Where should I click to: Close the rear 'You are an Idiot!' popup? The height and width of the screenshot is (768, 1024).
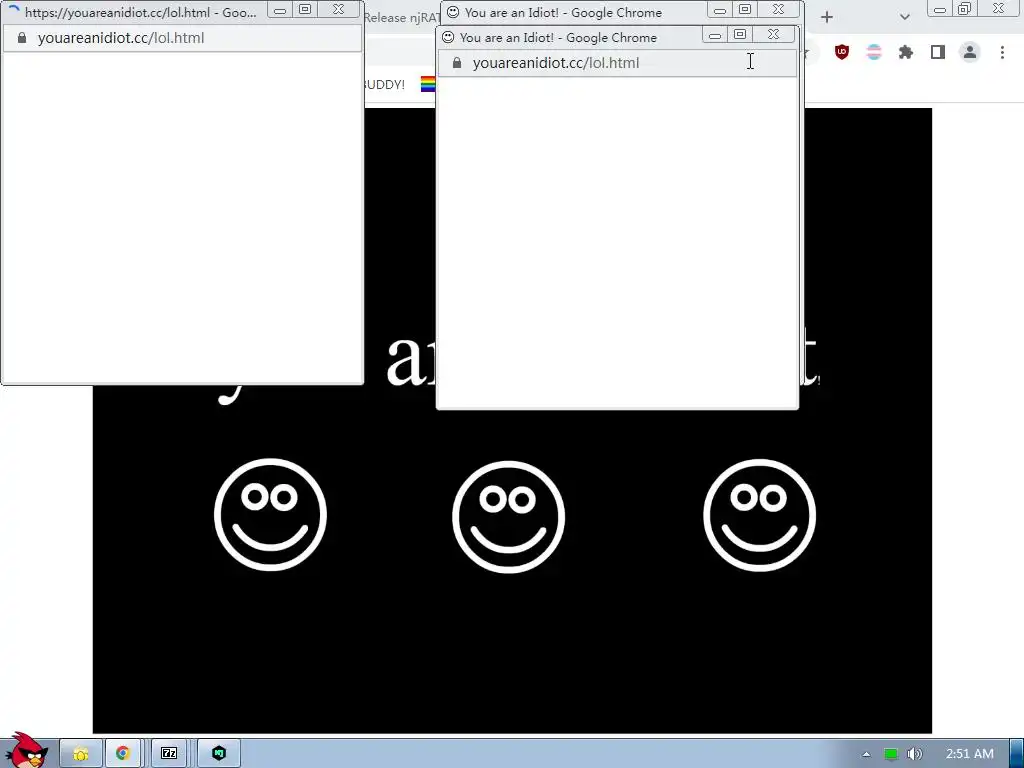click(x=778, y=9)
